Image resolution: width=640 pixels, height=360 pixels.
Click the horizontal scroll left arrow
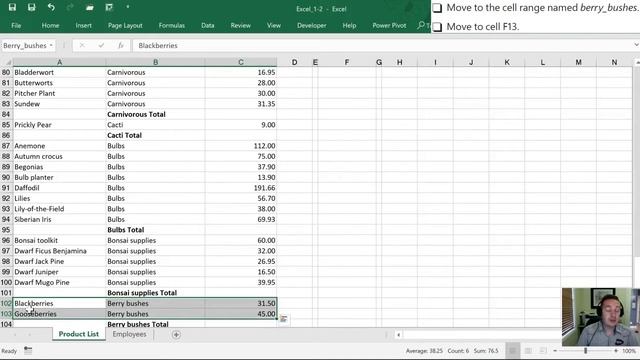(398, 335)
